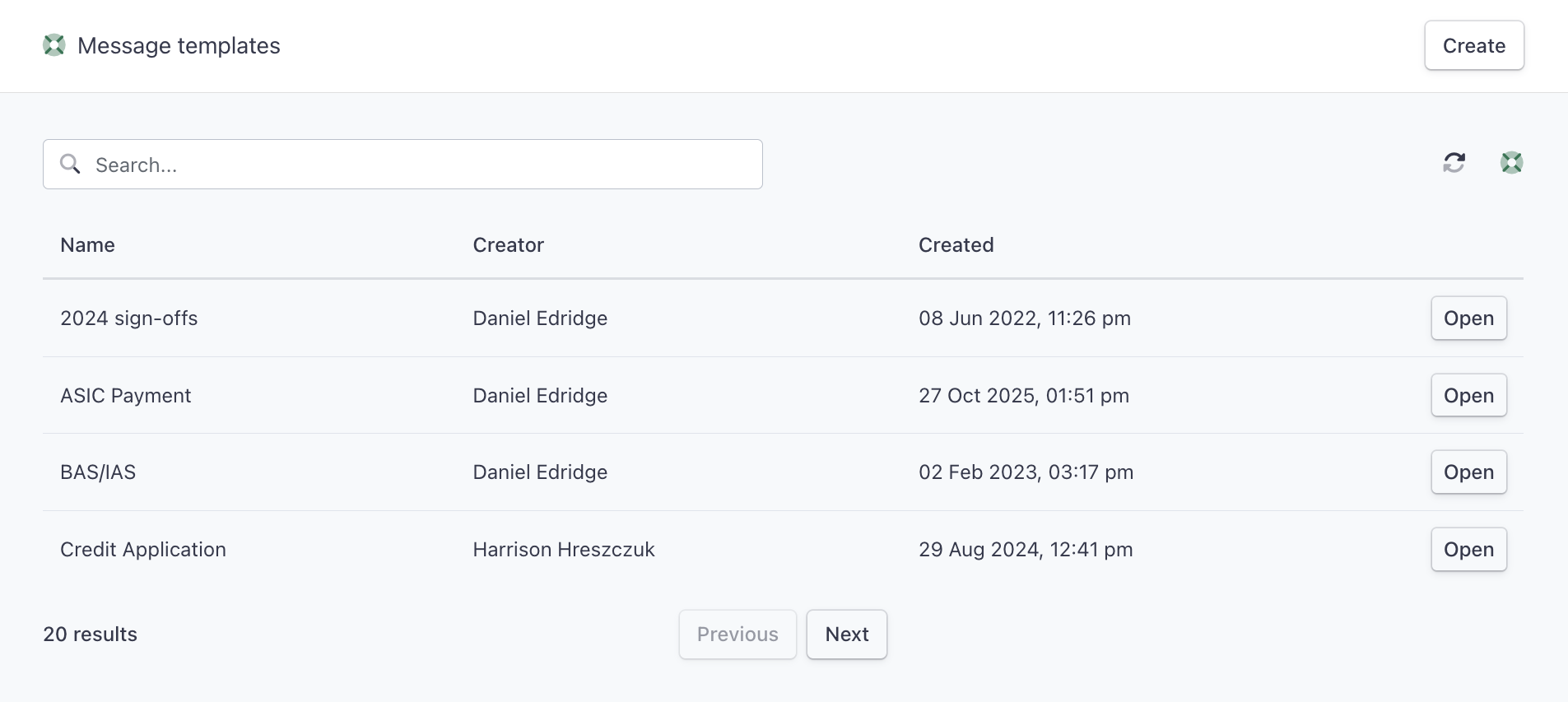This screenshot has height=702, width=1568.
Task: Click the date '02 Feb 2023, 03:17 pm'
Action: coord(1026,472)
